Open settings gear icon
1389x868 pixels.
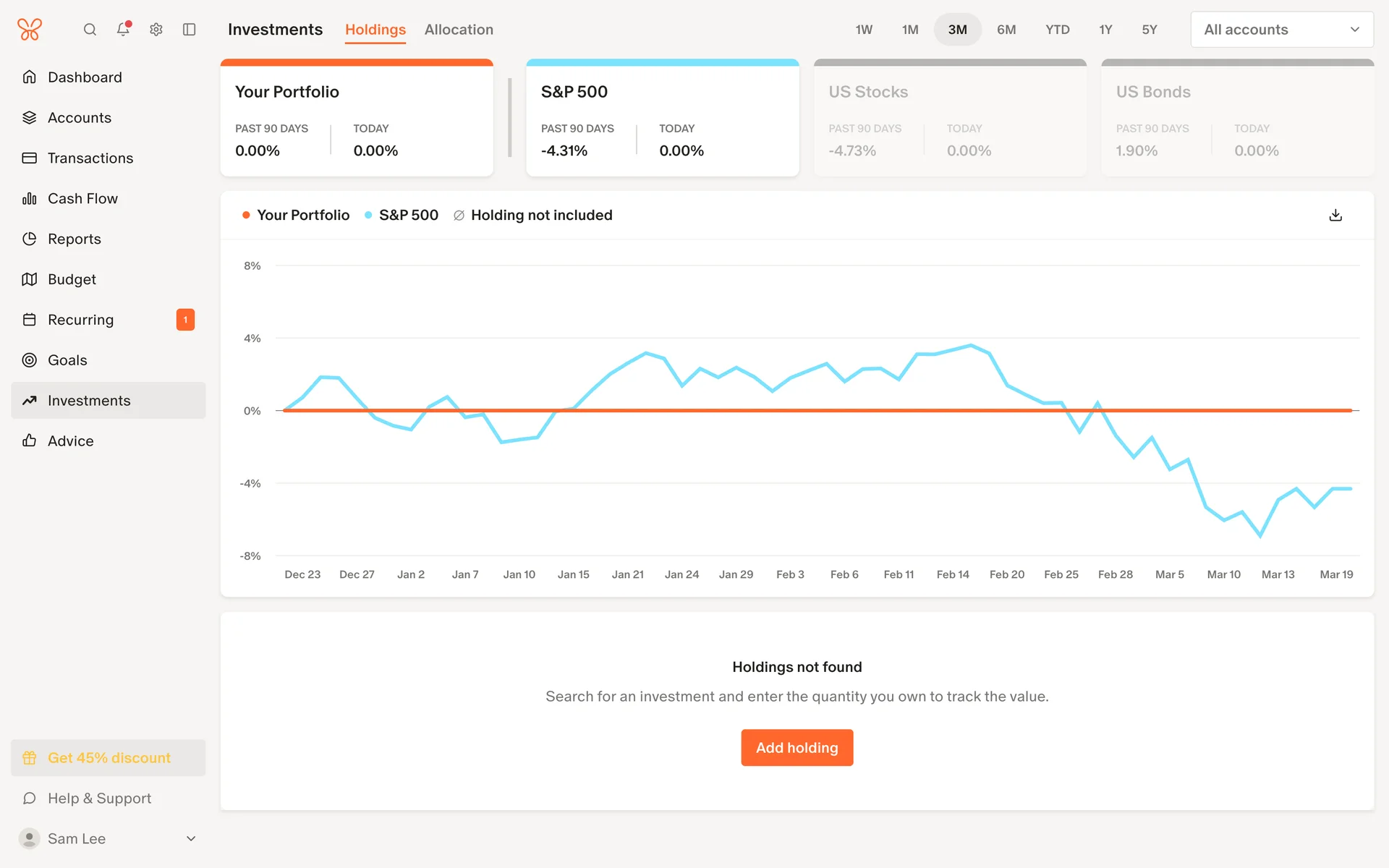click(x=156, y=30)
